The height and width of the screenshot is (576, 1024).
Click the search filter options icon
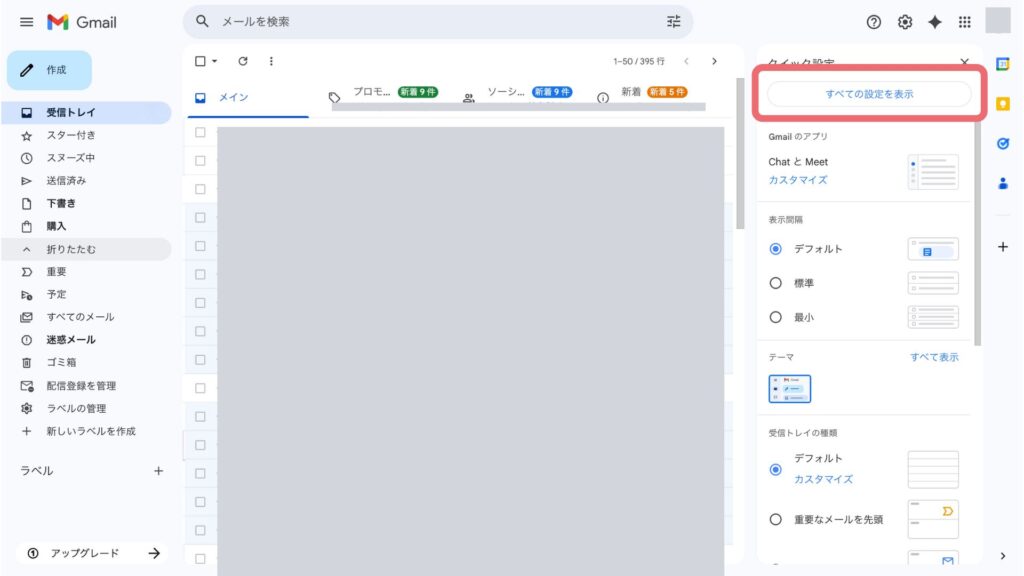[x=673, y=22]
